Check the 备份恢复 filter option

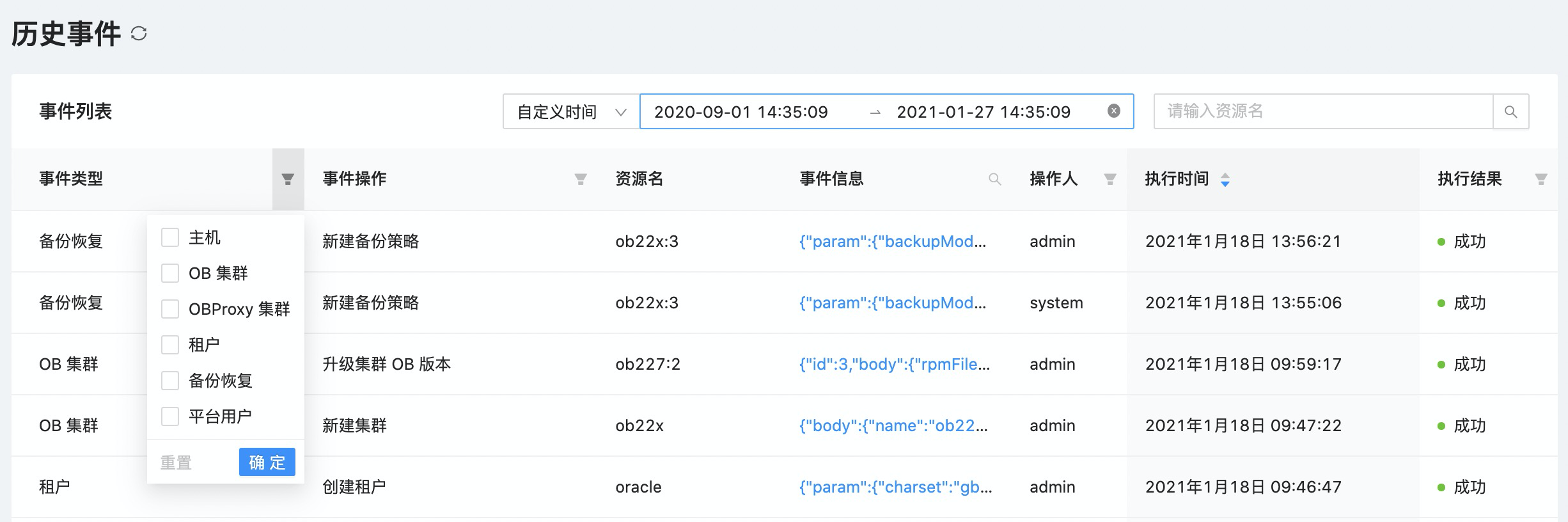[x=170, y=381]
